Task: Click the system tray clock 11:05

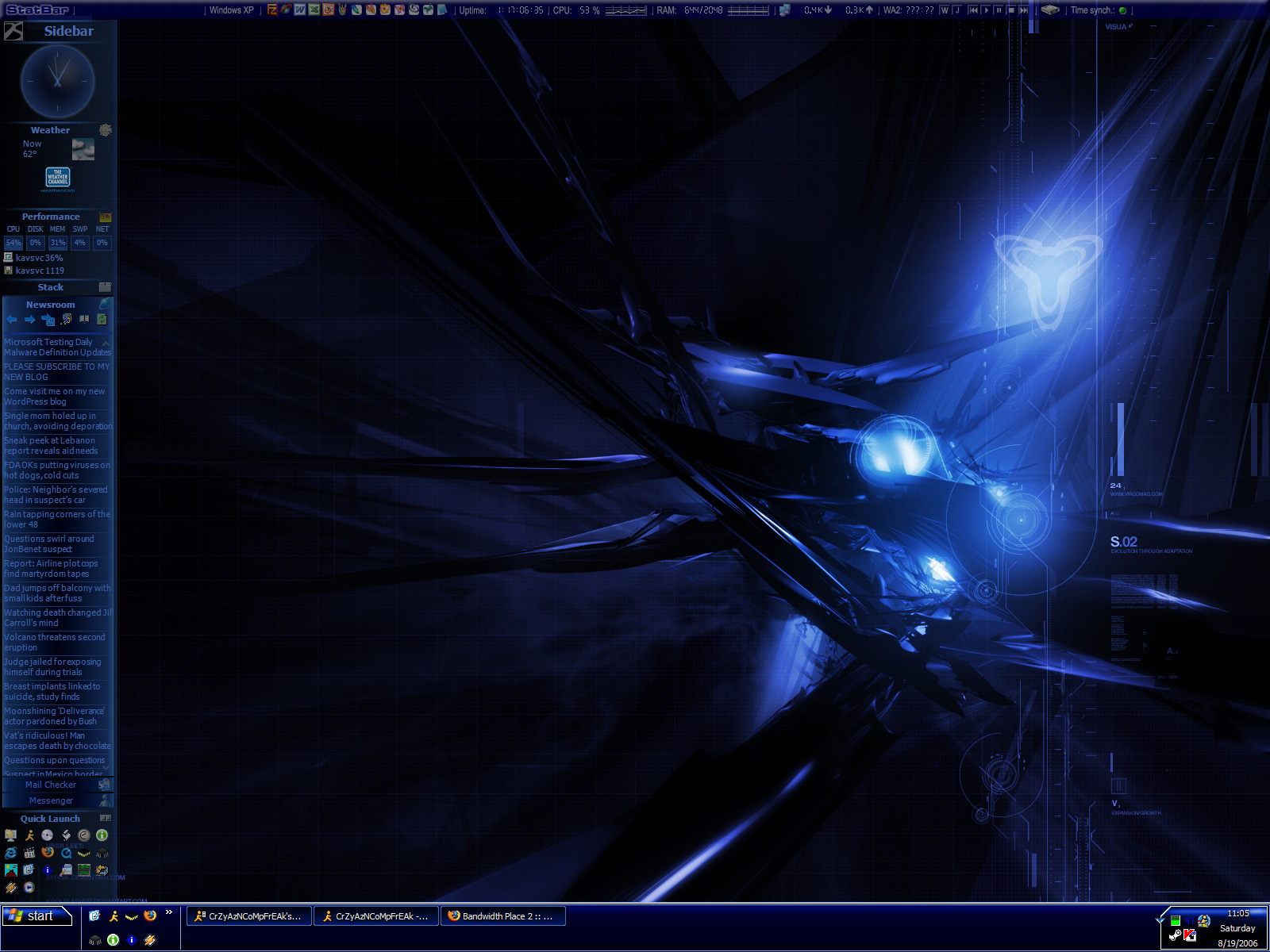Action: coord(1238,913)
